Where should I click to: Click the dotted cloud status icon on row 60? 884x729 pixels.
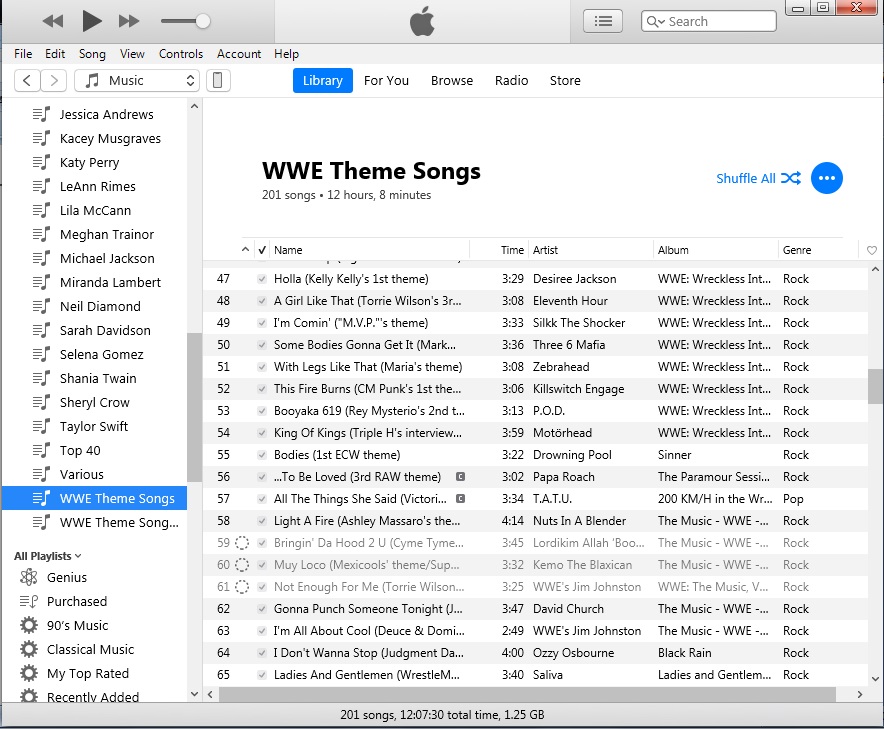coord(241,564)
